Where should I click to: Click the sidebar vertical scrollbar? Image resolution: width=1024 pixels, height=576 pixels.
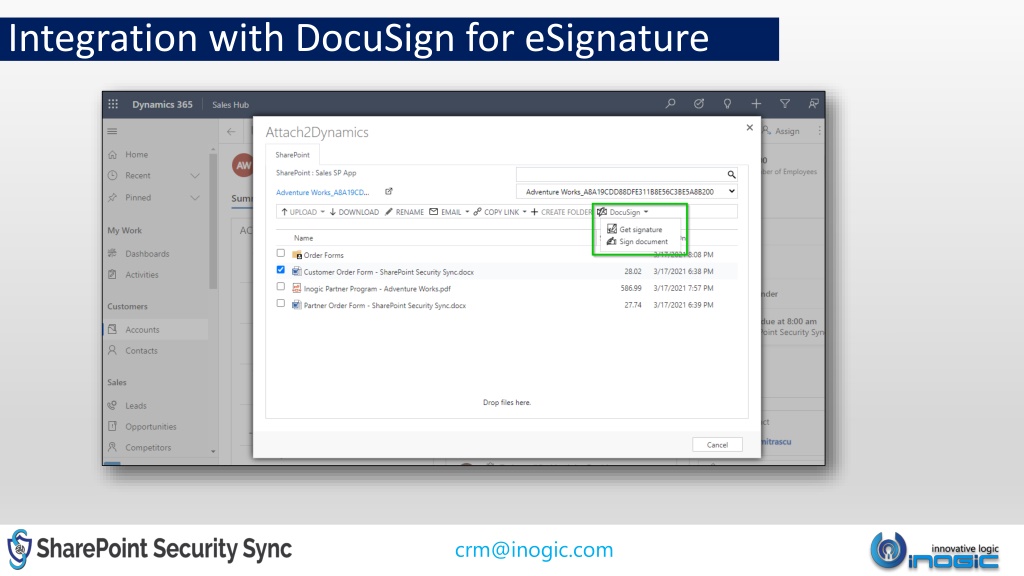click(213, 222)
